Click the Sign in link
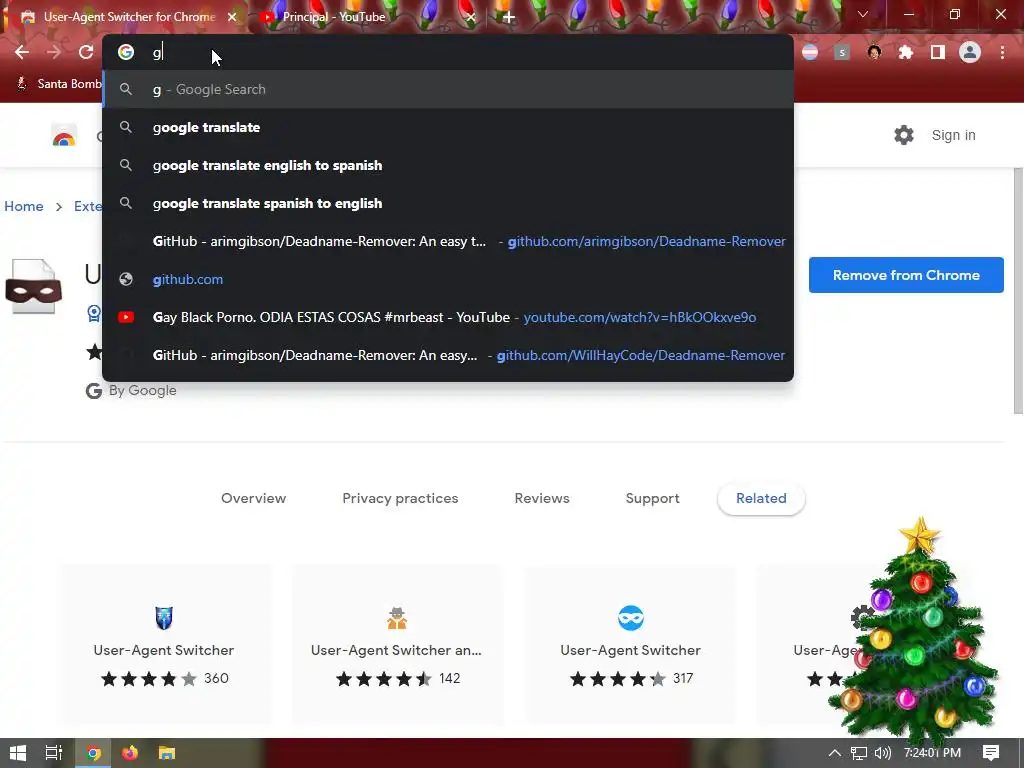Image resolution: width=1024 pixels, height=768 pixels. click(x=953, y=135)
